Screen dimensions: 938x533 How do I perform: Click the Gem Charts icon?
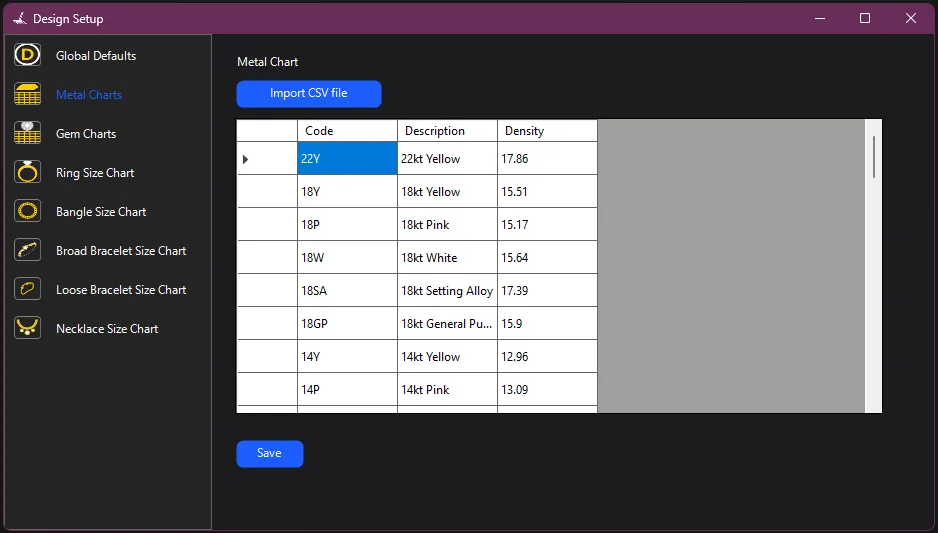pos(27,134)
